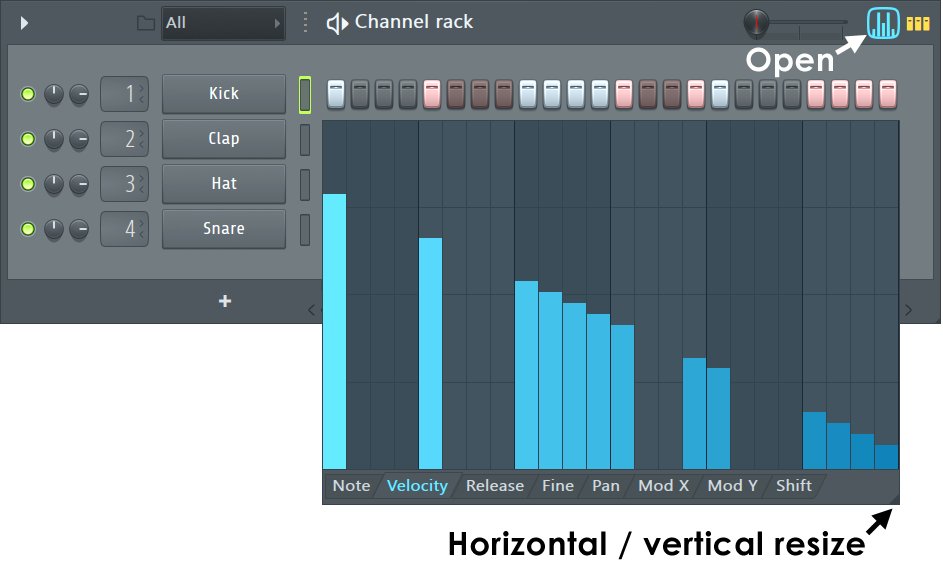Viewport: 943px width, 570px height.
Task: Click the graph editor resize corner grip
Action: [893, 498]
